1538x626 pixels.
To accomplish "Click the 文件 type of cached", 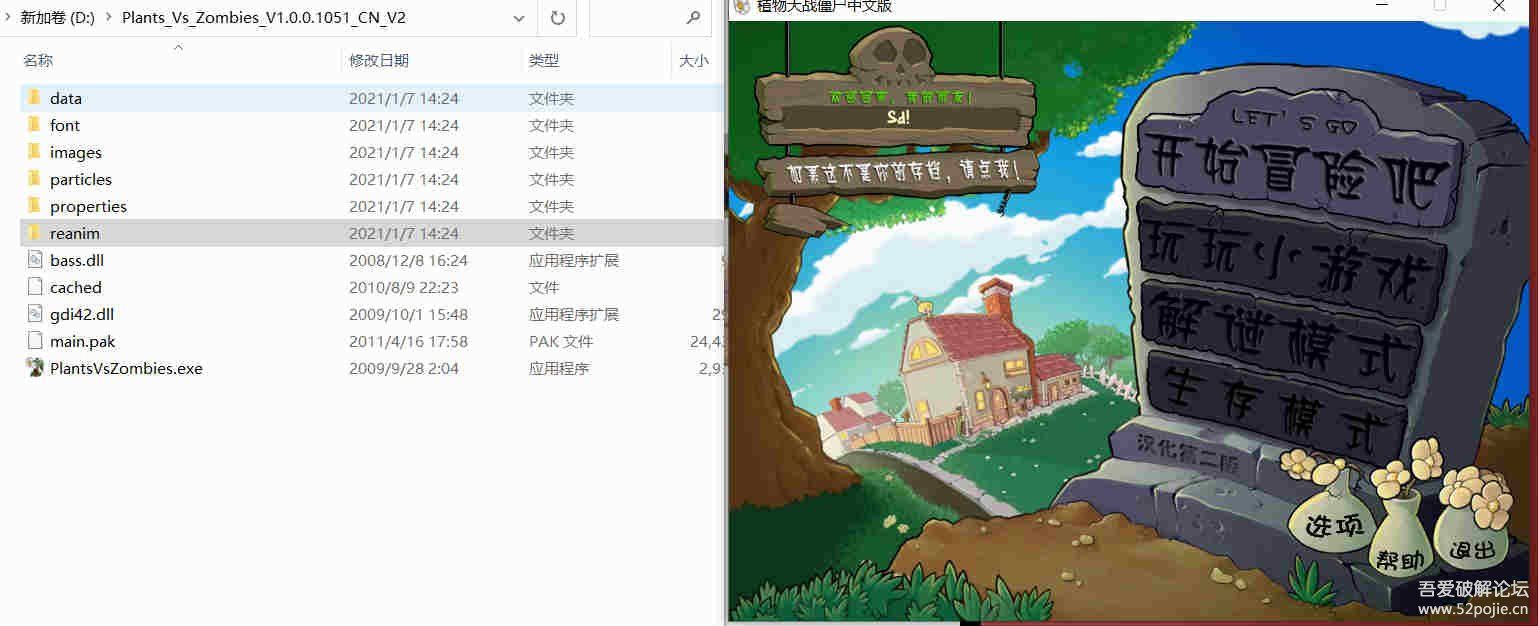I will 544,287.
